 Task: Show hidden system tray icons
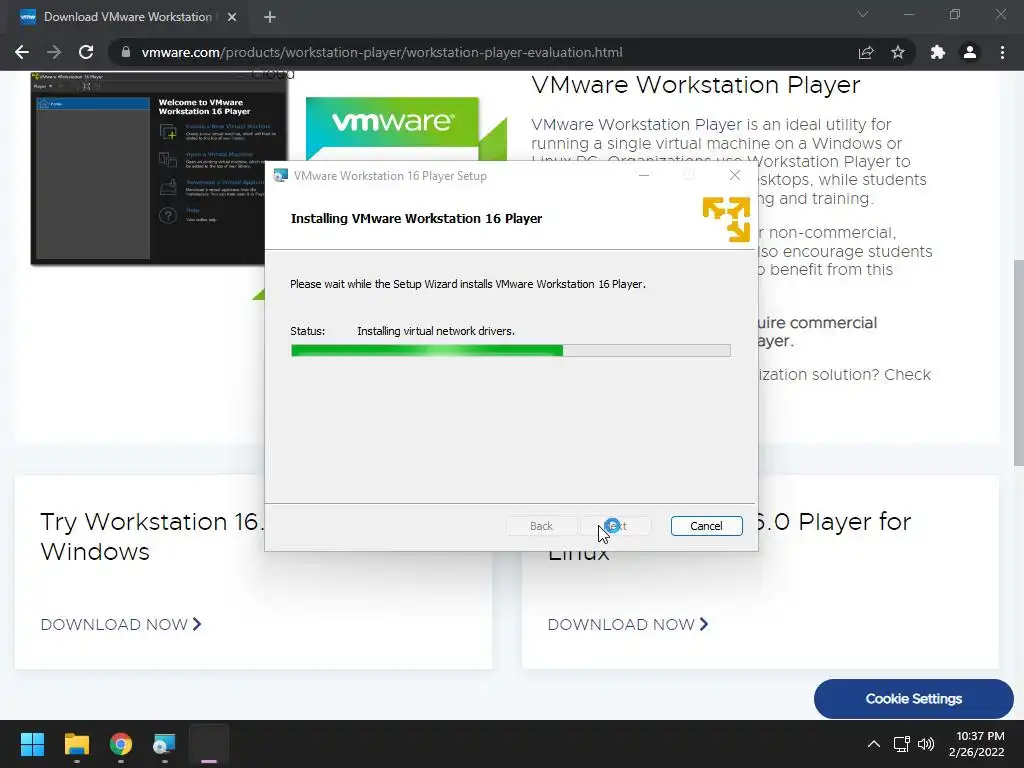click(x=873, y=744)
